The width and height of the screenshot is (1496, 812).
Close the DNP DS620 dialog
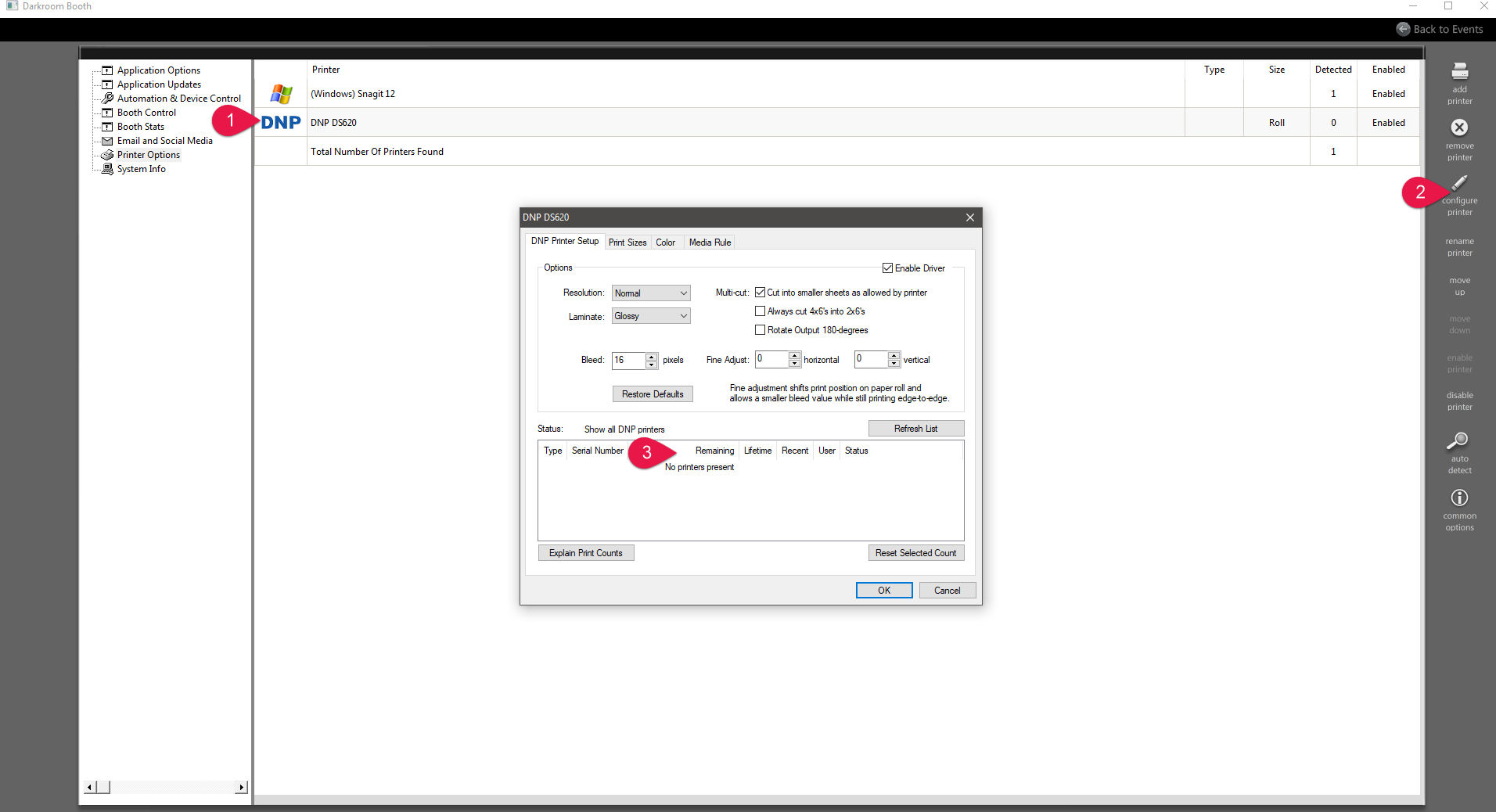[970, 217]
